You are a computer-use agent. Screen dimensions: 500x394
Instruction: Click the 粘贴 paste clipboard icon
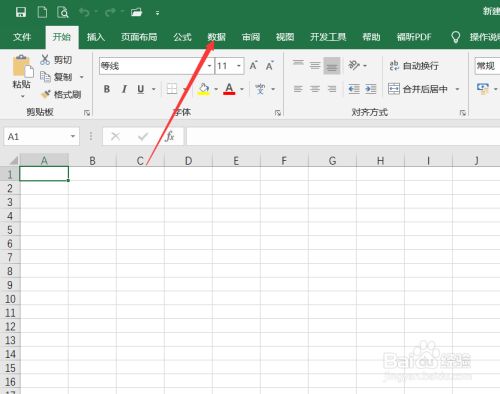pos(23,66)
